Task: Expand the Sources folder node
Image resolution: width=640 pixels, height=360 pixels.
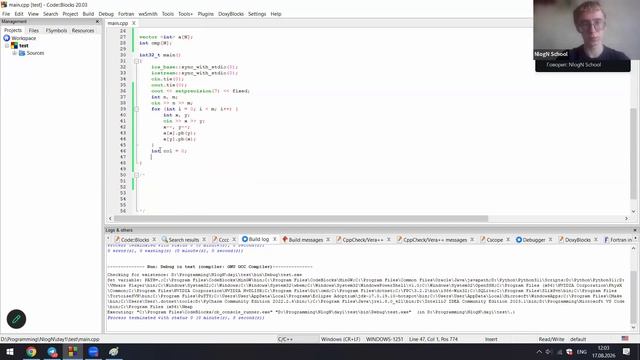Action: [x=14, y=53]
